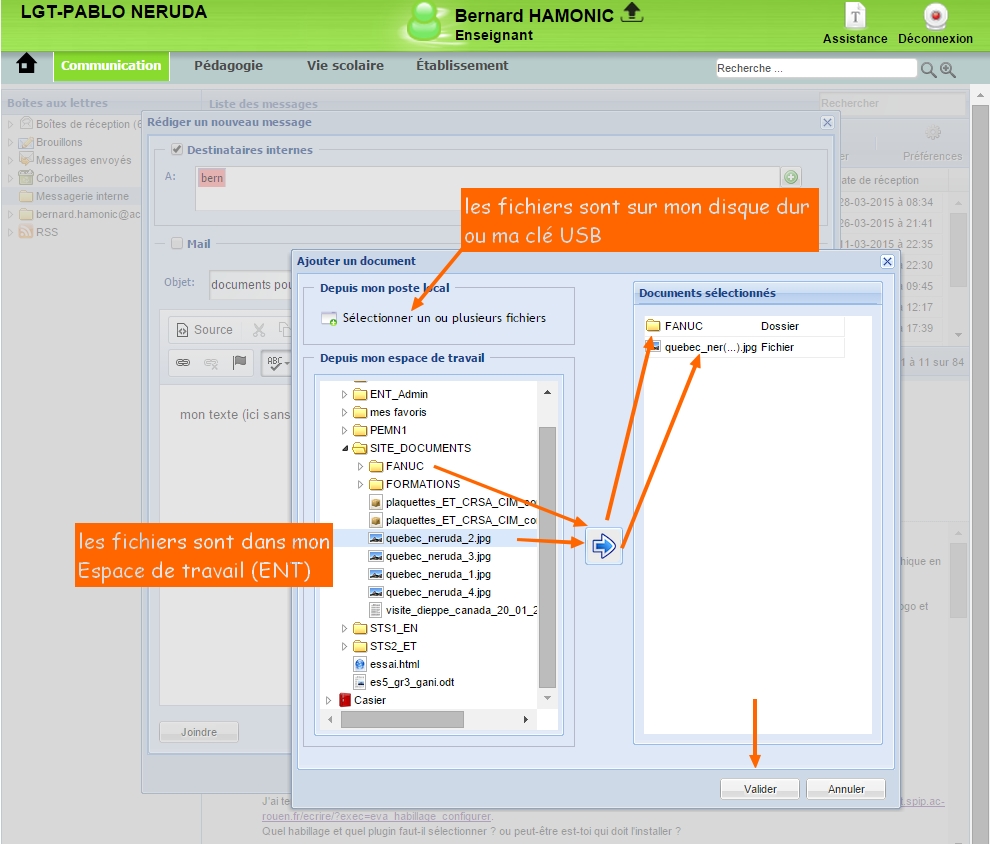The image size is (990, 844).
Task: Click the advanced search magnifier plus icon
Action: [948, 69]
